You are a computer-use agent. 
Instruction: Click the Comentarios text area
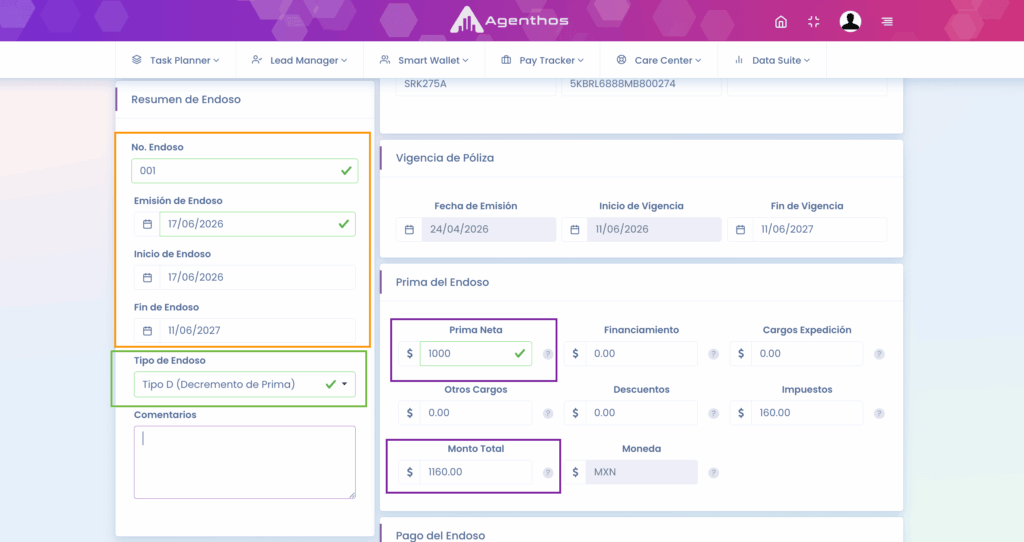[x=245, y=462]
